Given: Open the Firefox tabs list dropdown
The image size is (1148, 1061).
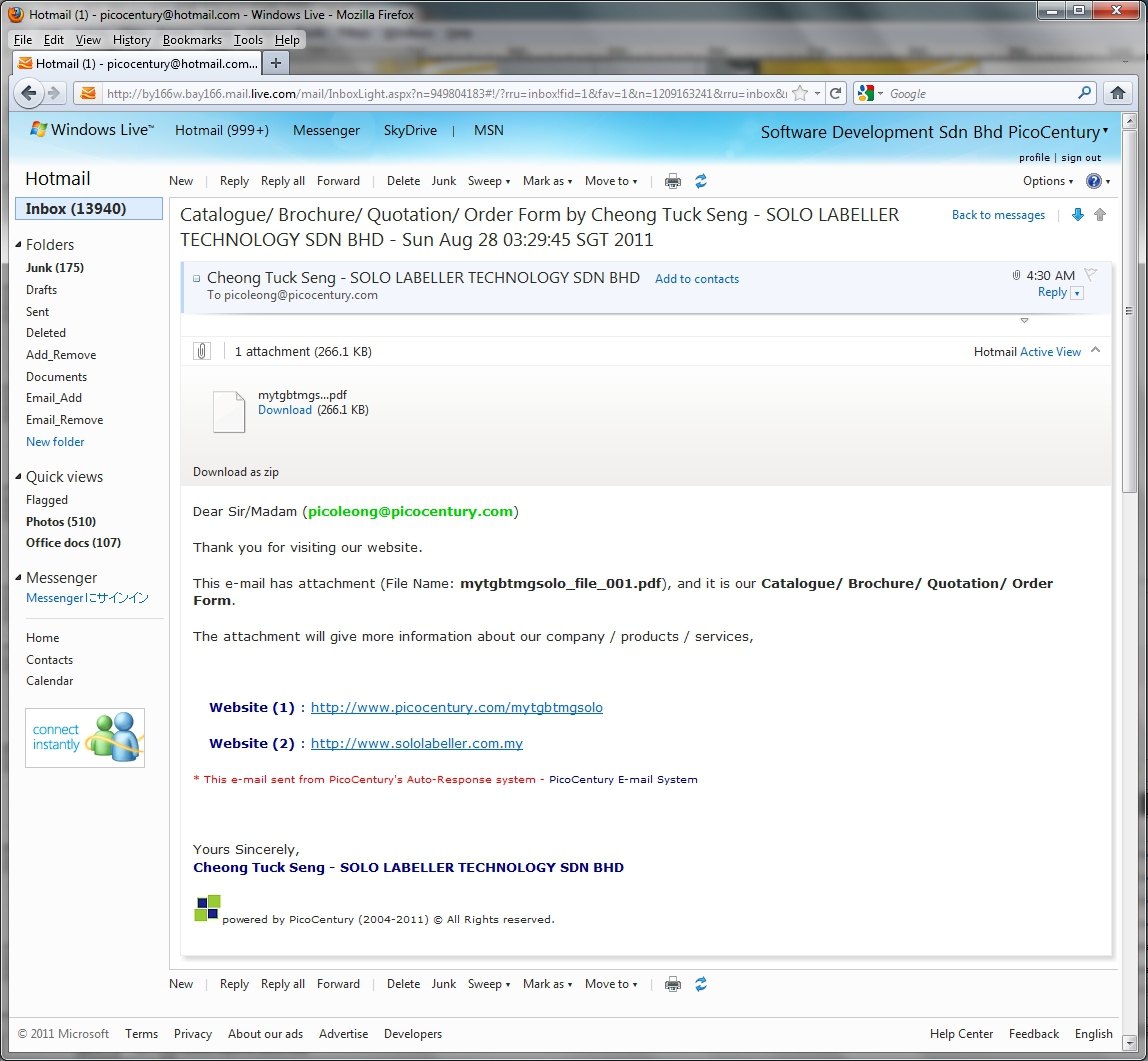Looking at the screenshot, I should pos(1126,62).
